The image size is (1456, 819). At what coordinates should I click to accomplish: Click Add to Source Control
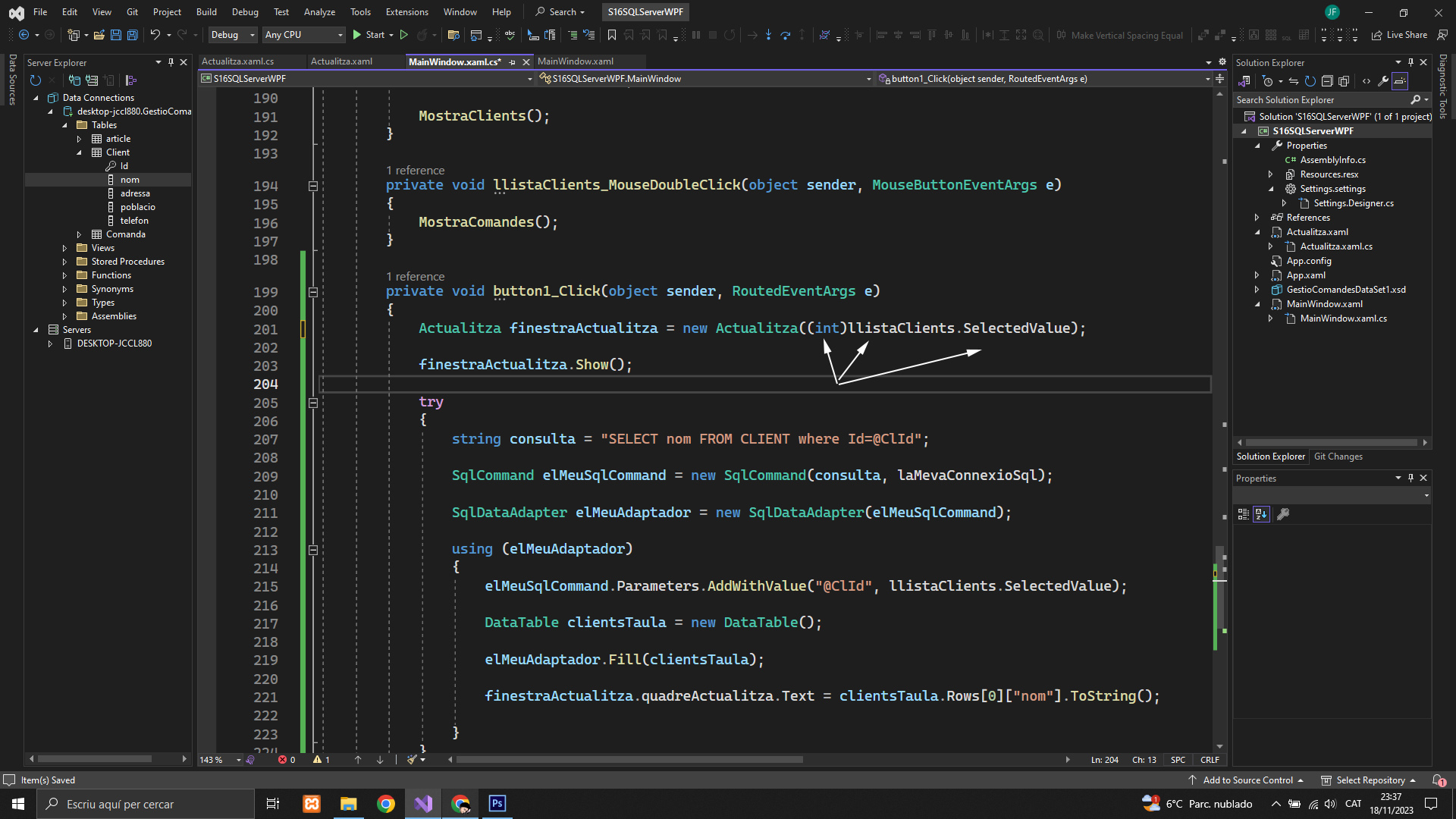(x=1247, y=780)
